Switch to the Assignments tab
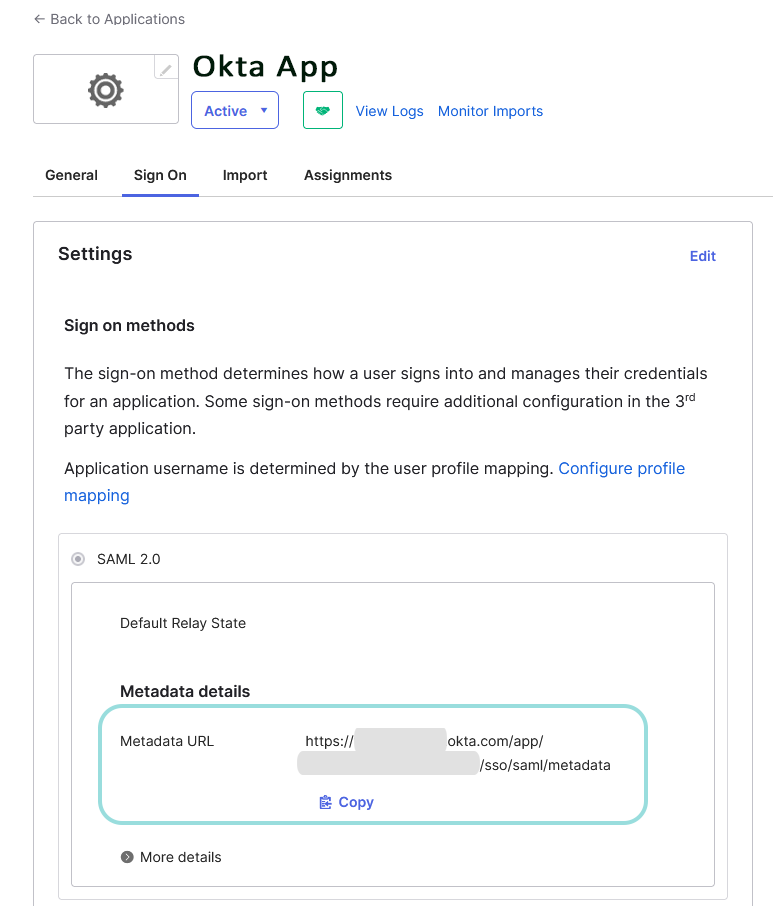The image size is (773, 906). [347, 175]
